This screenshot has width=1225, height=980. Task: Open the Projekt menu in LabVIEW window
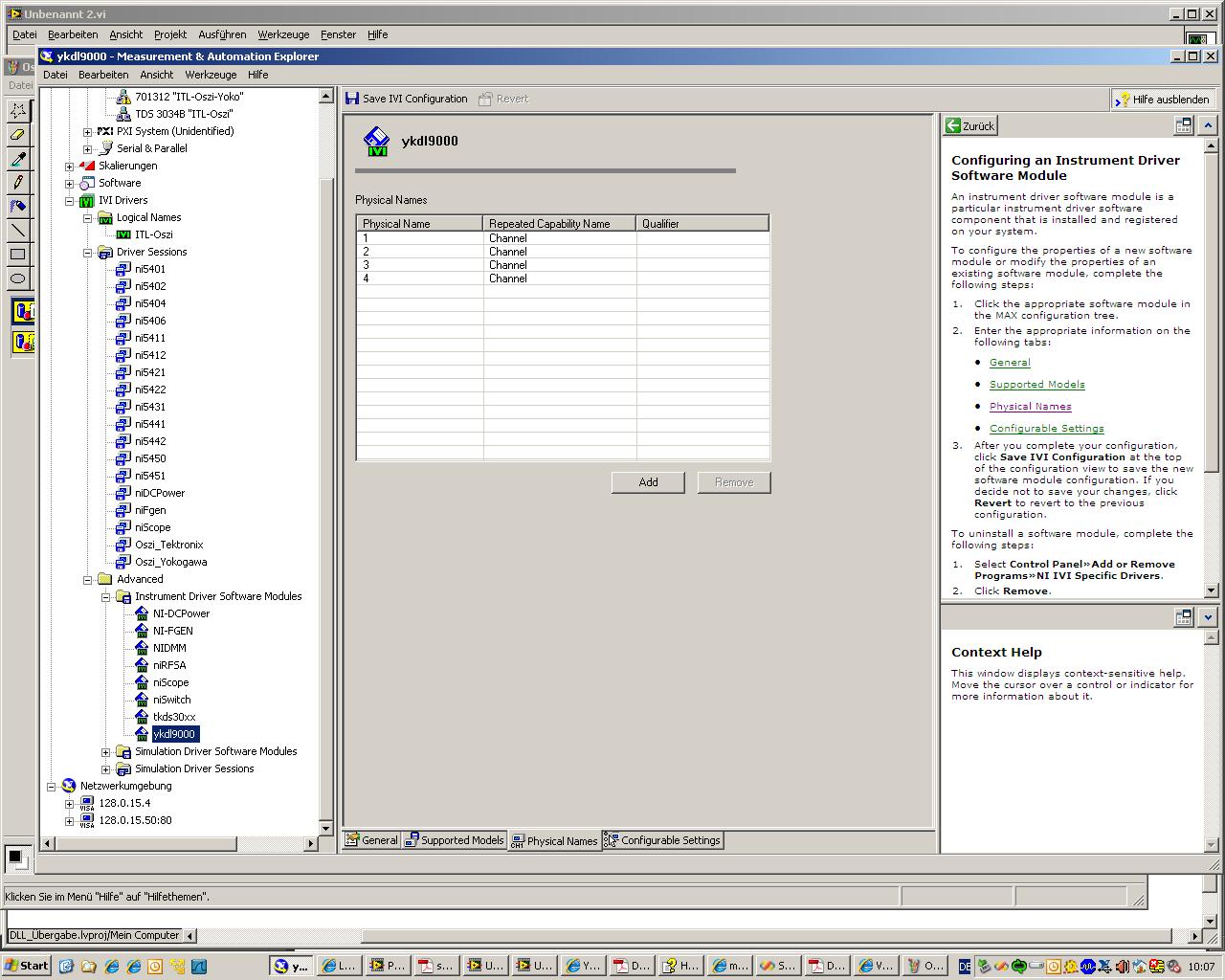(x=170, y=34)
